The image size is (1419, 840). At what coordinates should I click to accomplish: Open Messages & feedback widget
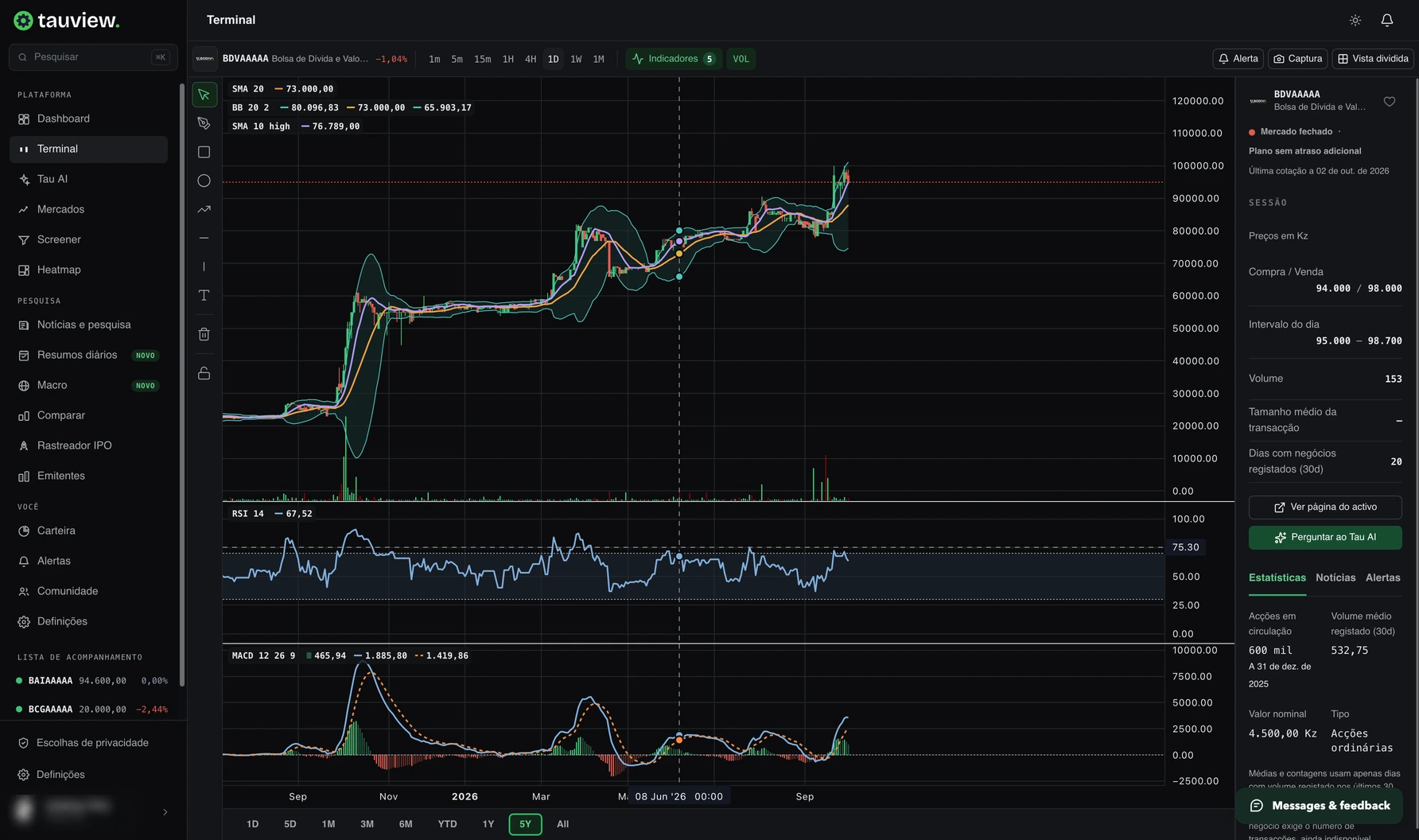1319,806
